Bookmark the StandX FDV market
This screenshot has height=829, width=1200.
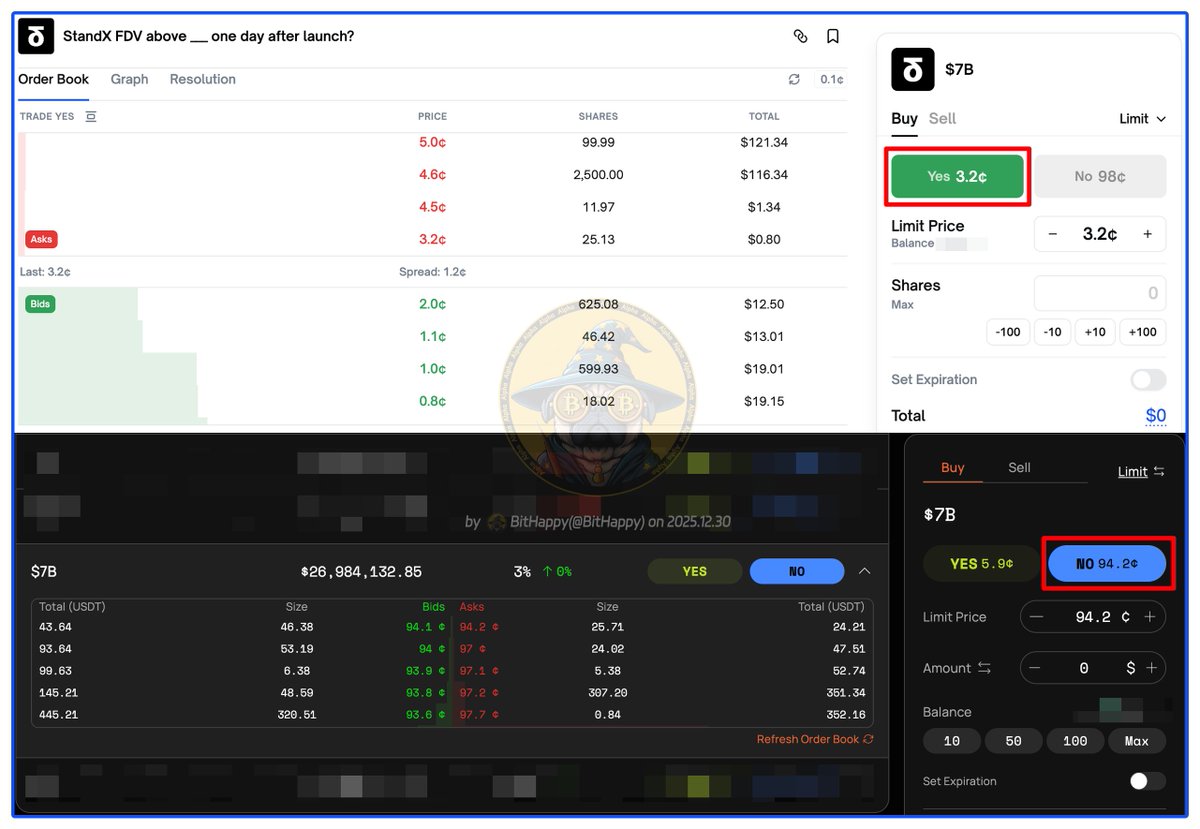832,36
